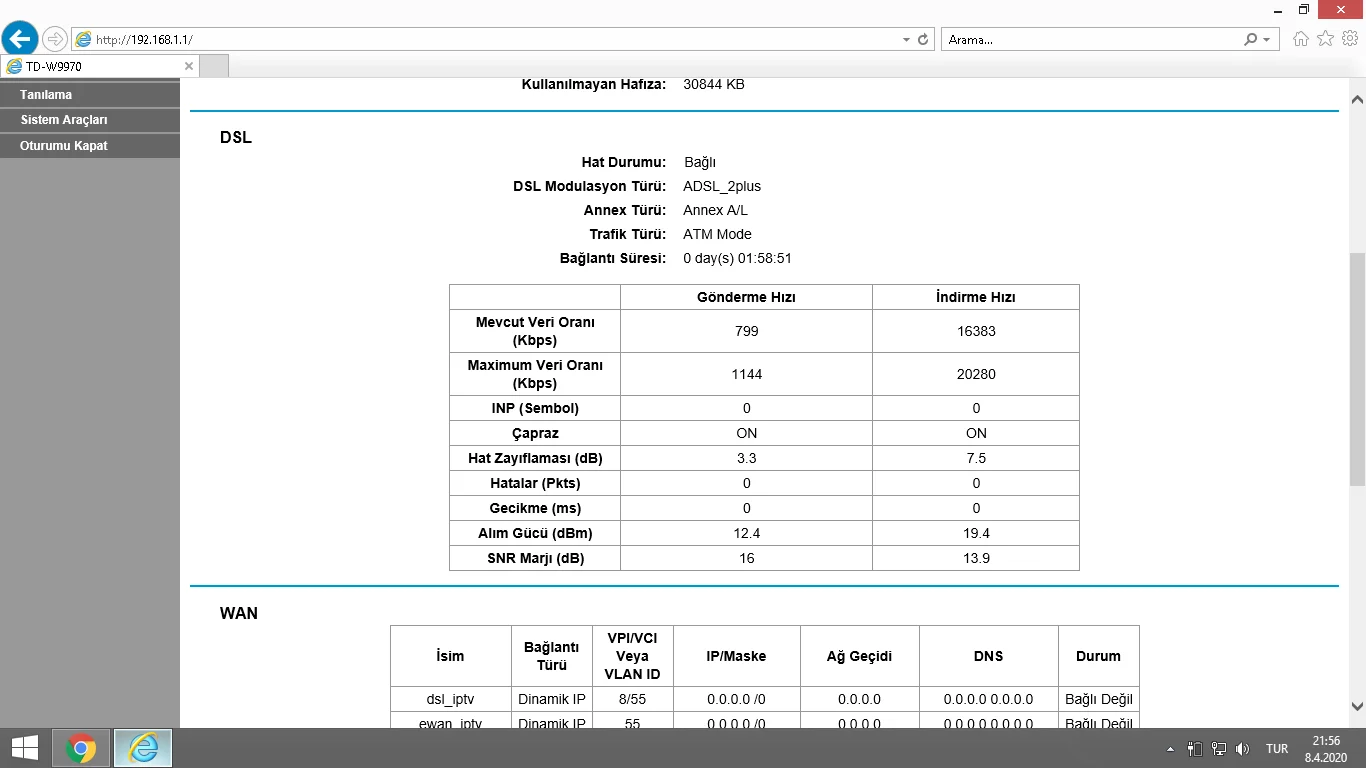1366x768 pixels.
Task: Select the connection time 0 day(s) 01:58:51
Action: [737, 258]
